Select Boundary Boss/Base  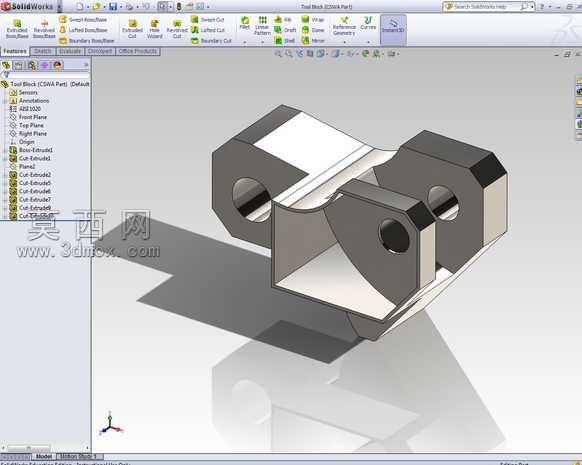[87, 40]
